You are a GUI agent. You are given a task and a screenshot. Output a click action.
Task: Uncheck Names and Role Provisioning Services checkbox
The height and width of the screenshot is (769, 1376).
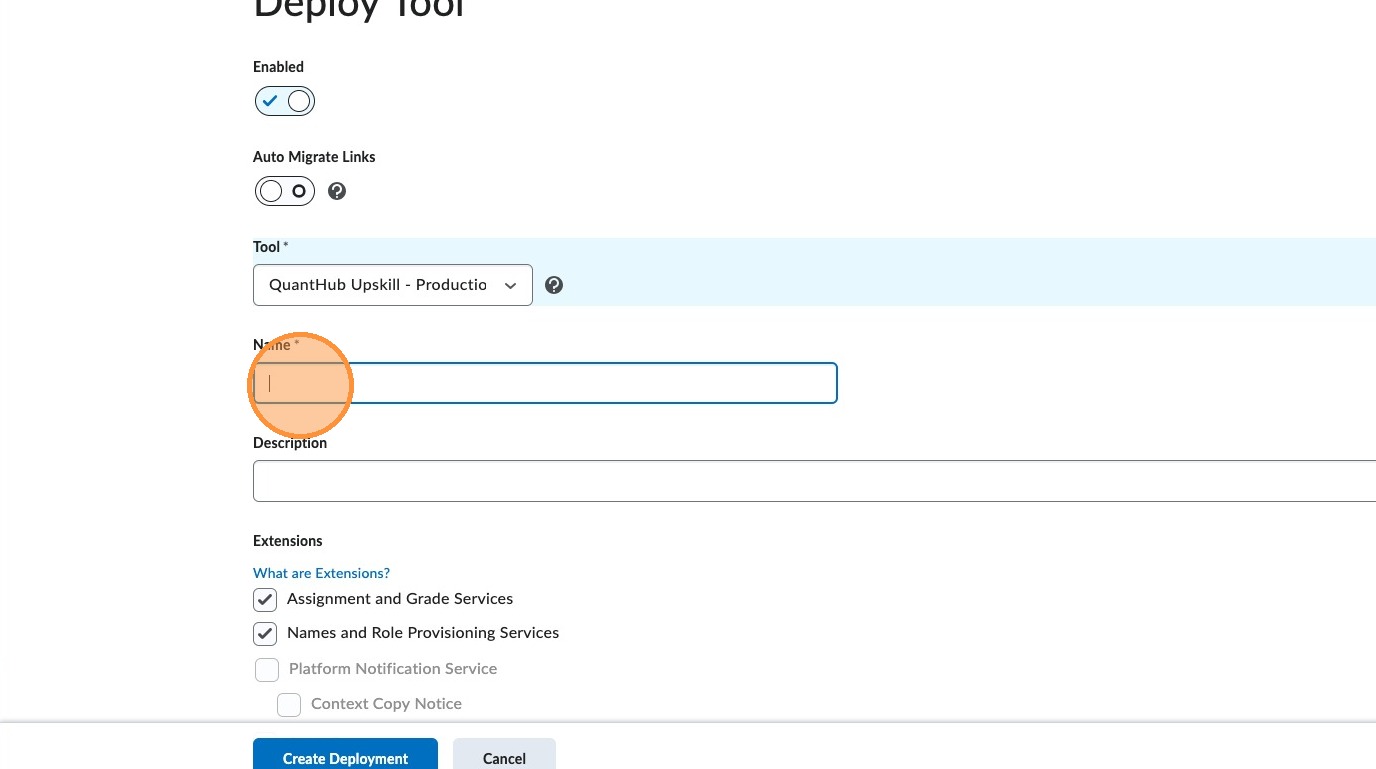pos(265,634)
